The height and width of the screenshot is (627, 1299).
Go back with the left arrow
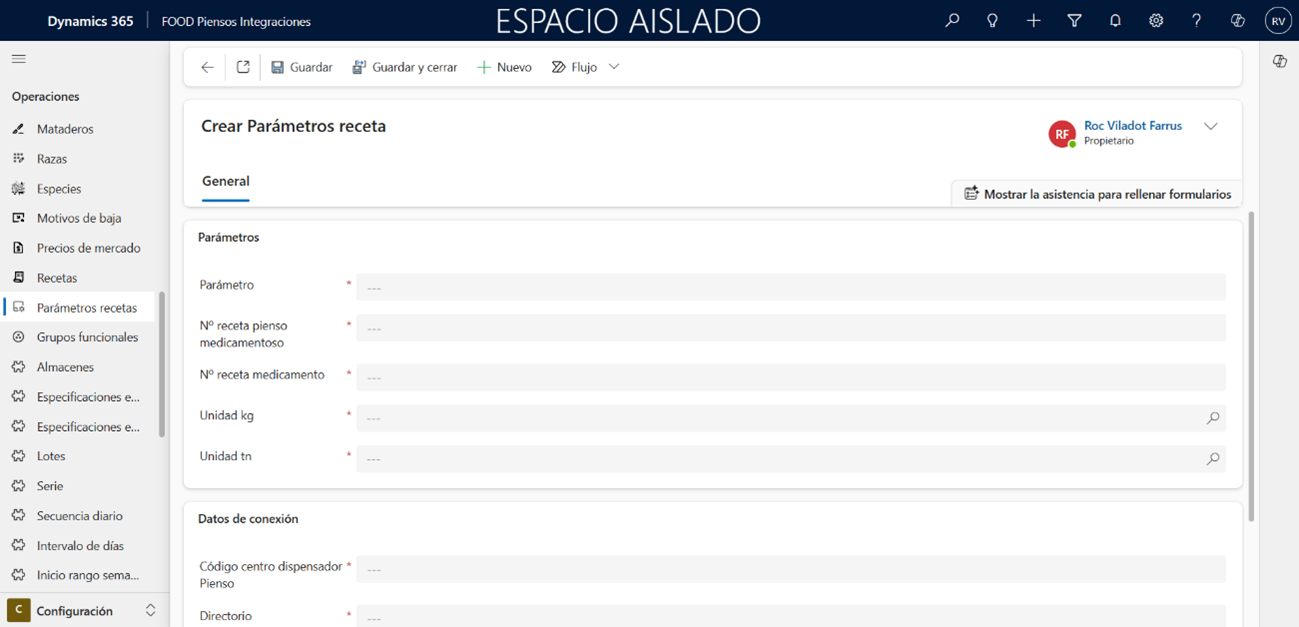coord(207,67)
